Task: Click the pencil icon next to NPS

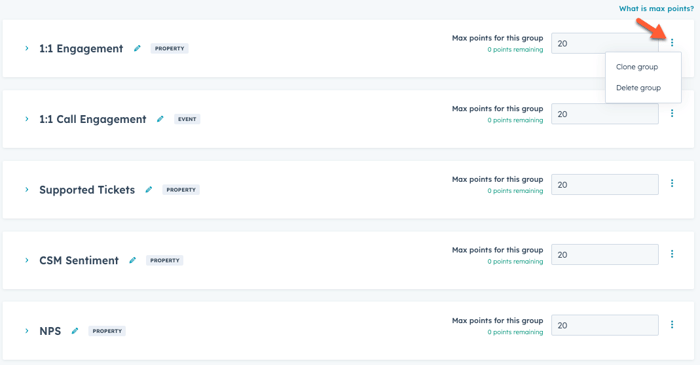Action: pyautogui.click(x=75, y=331)
